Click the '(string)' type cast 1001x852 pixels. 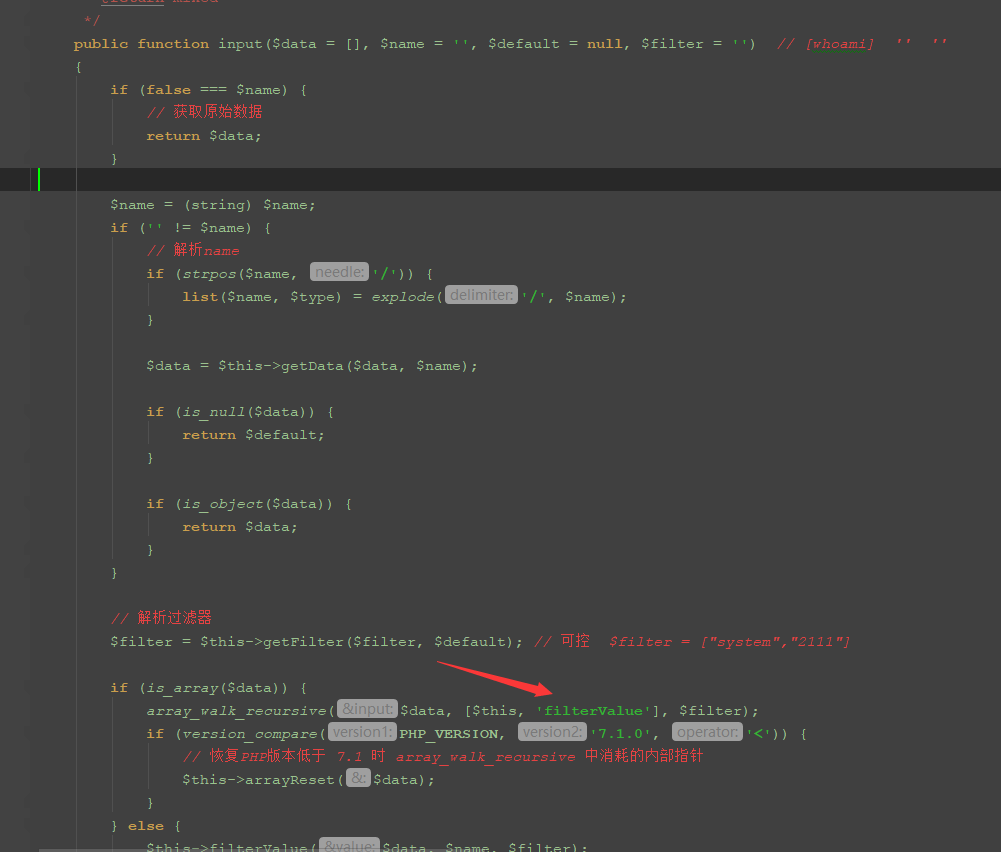[x=218, y=205]
